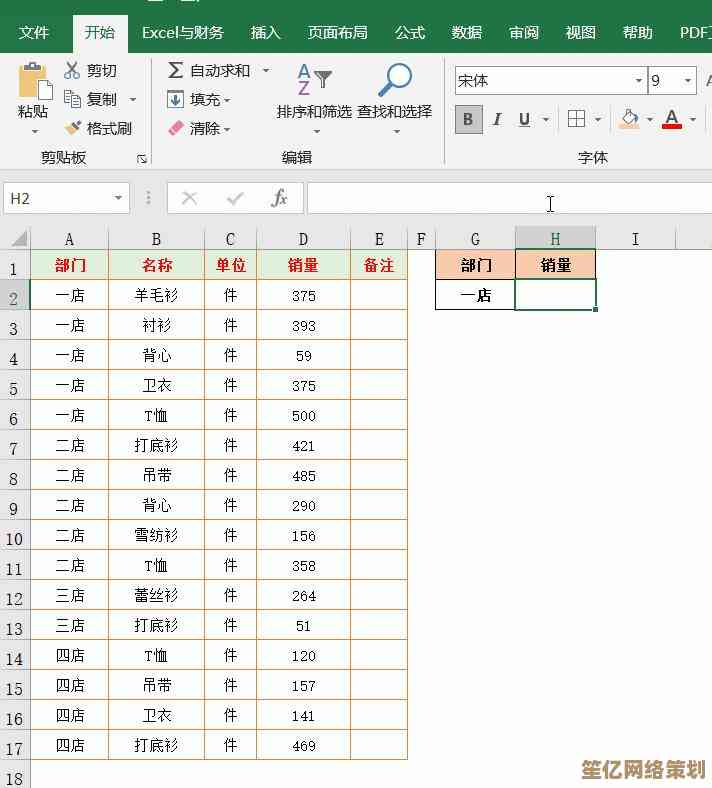
Task: Apply the red font color swatch
Action: 672,120
